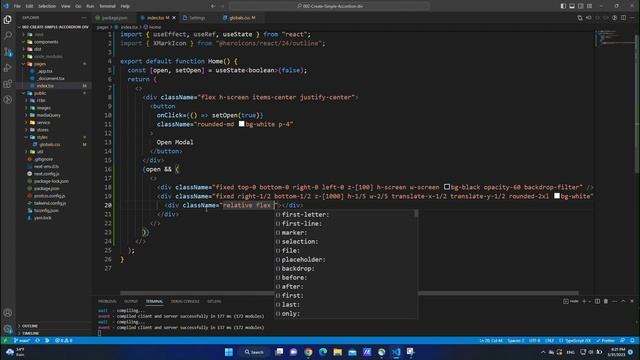
Task: Open the Selection menu
Action: (x=47, y=6)
